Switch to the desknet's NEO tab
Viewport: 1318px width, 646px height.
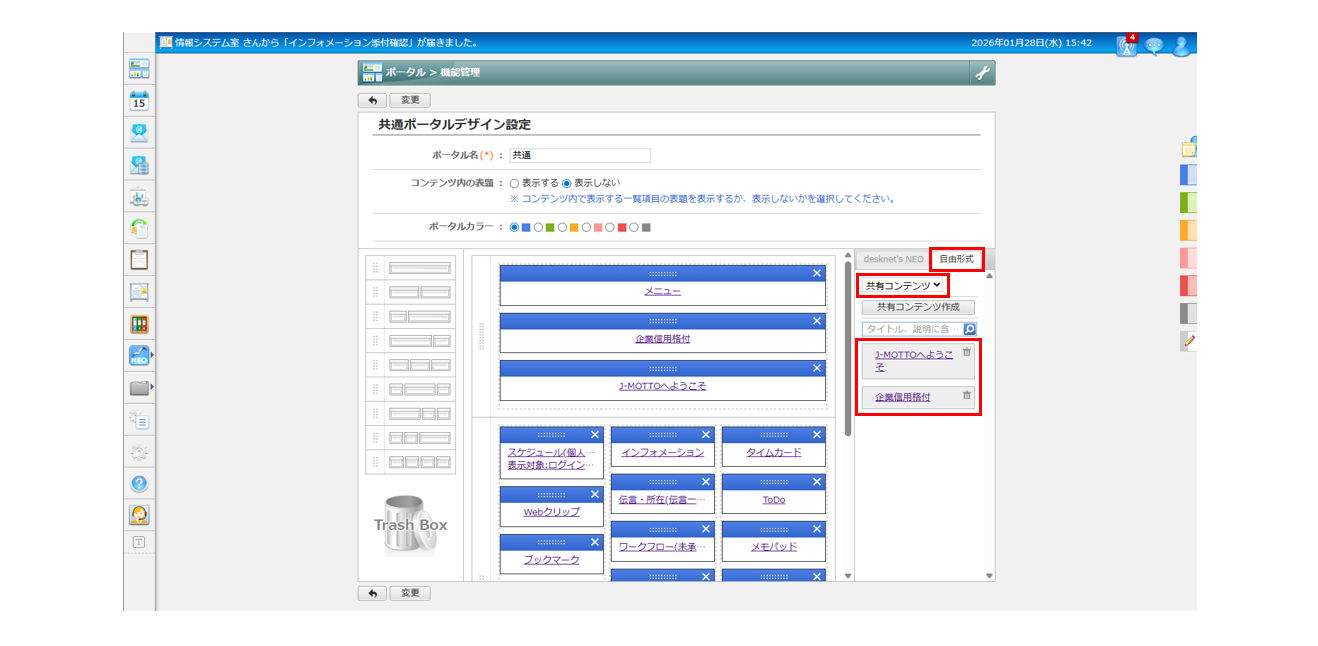(893, 259)
